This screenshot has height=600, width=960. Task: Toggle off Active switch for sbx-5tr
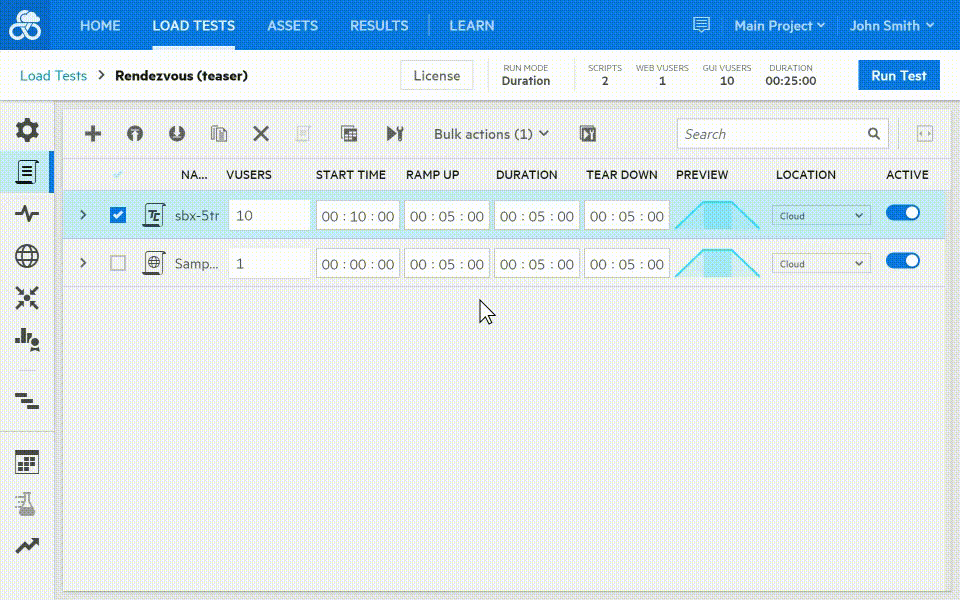[902, 213]
